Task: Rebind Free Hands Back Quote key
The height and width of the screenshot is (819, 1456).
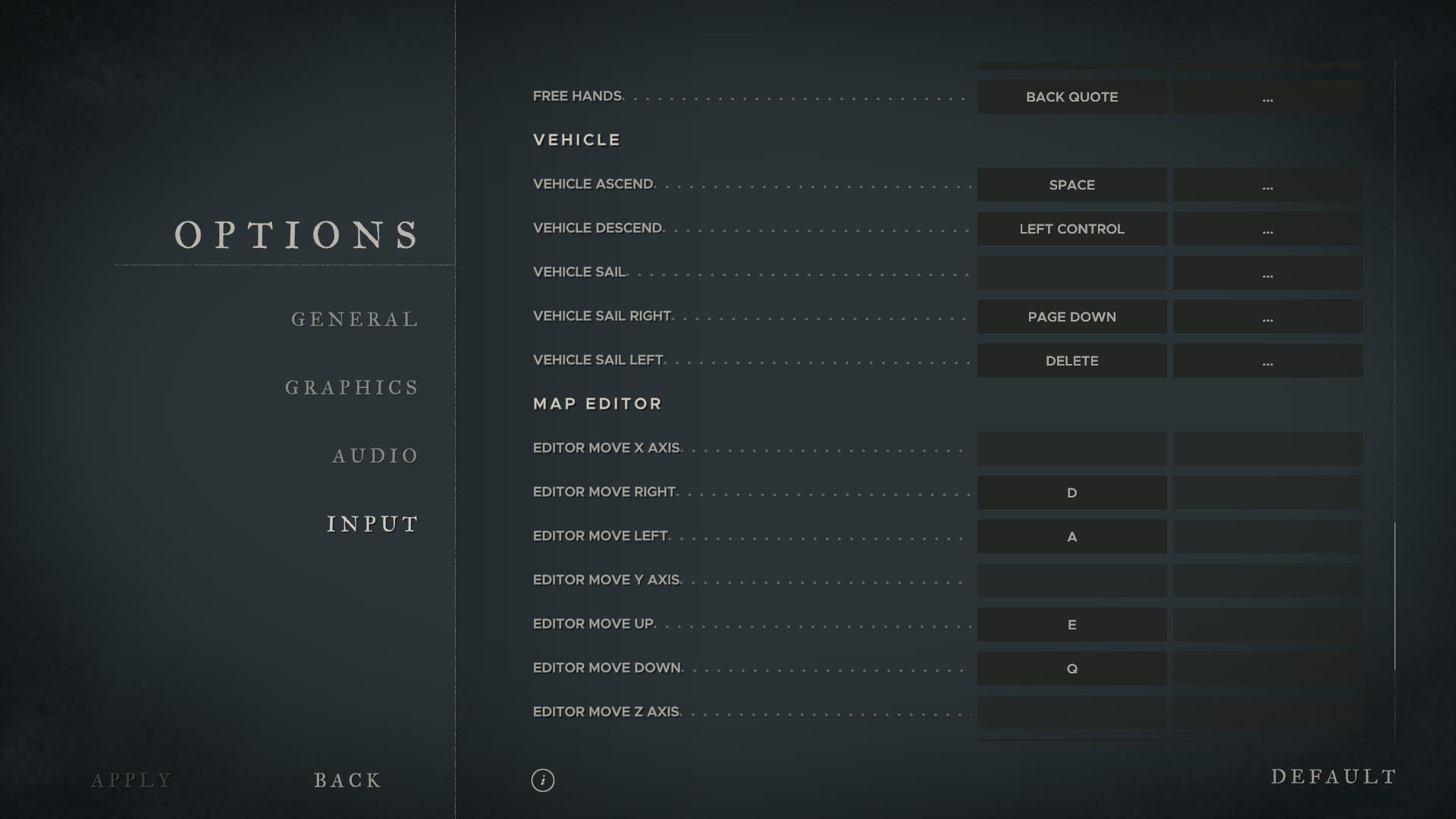Action: (x=1072, y=97)
